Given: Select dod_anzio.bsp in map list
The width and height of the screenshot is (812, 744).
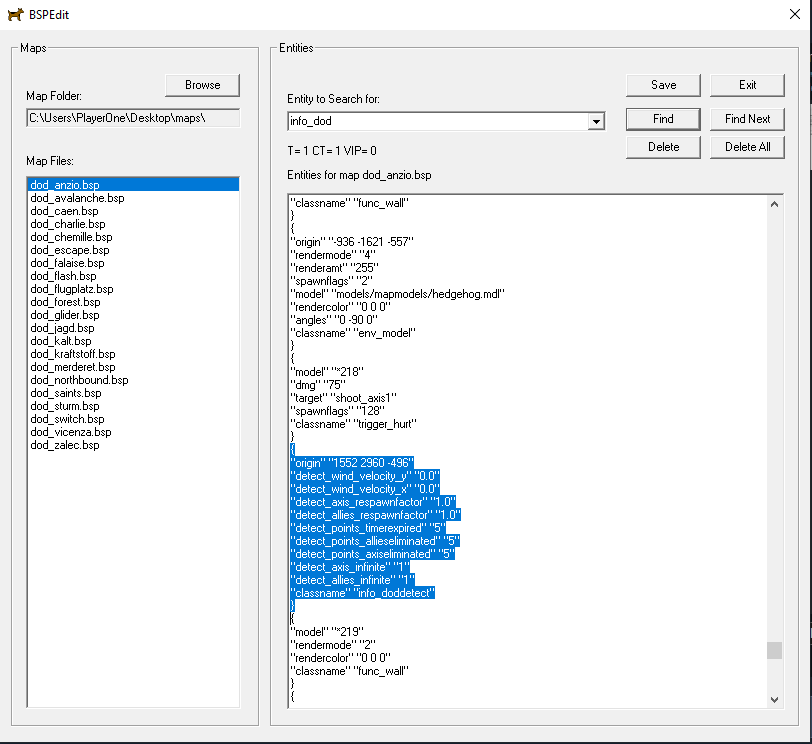Looking at the screenshot, I should coord(133,185).
